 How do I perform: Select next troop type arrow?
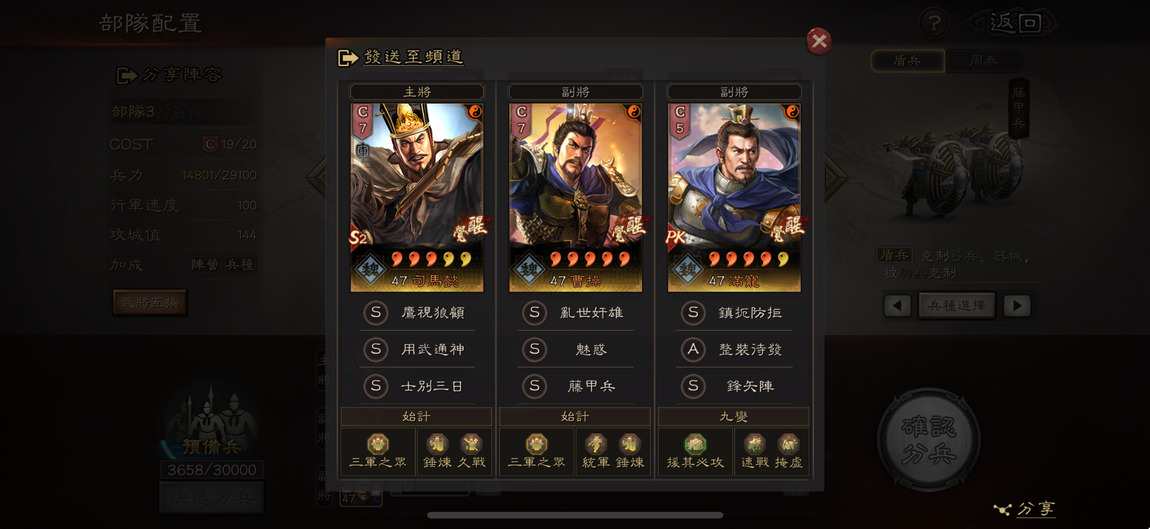pos(1017,305)
